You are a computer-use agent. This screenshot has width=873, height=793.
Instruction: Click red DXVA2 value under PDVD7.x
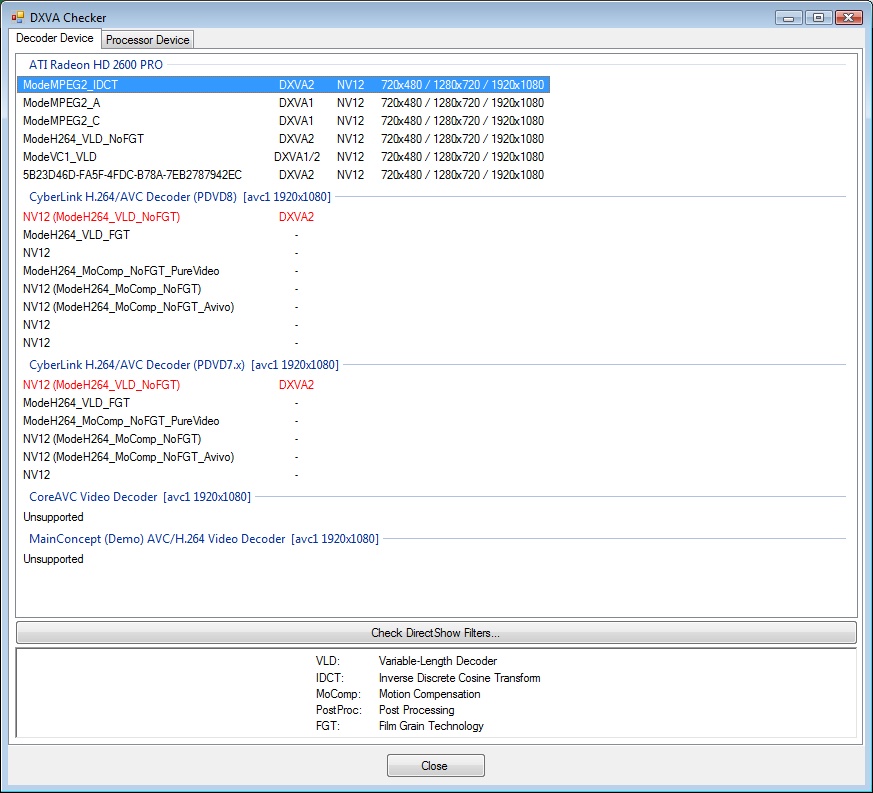tap(296, 385)
